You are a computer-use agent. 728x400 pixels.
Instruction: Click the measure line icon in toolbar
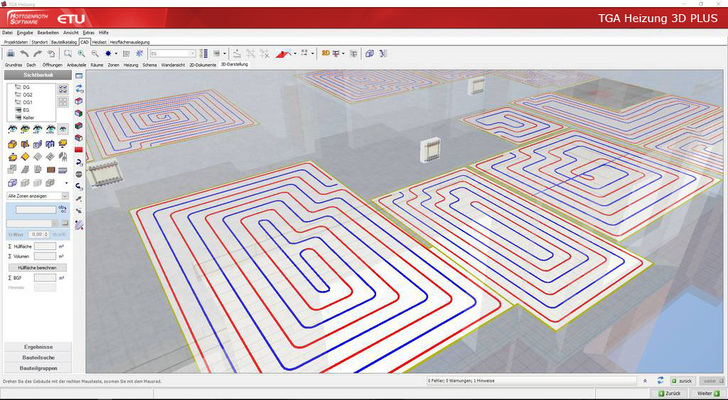click(237, 53)
